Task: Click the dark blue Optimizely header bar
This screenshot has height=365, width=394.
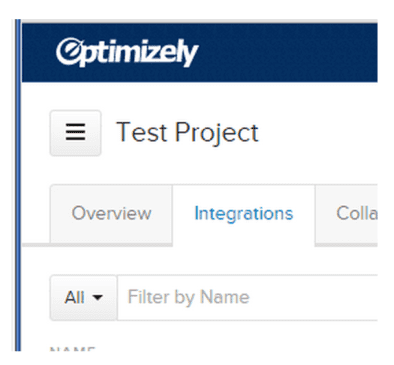Action: [200, 53]
